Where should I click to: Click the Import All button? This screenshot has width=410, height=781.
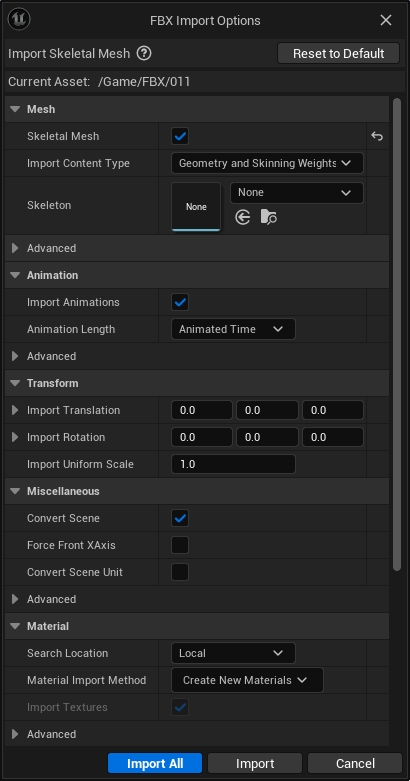tap(155, 764)
